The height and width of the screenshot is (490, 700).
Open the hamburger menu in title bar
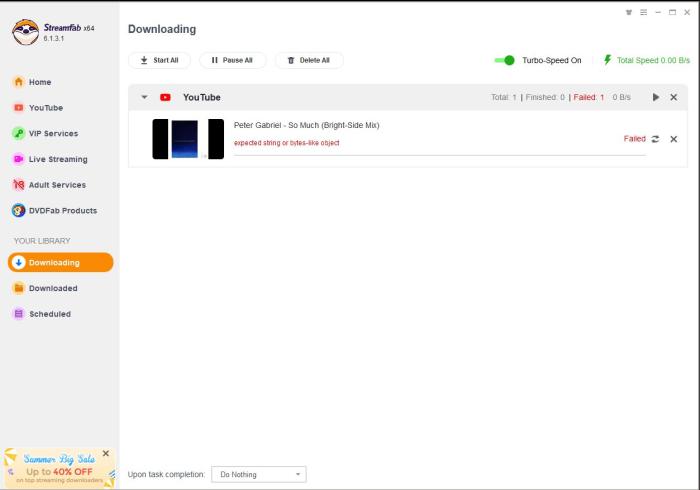(x=643, y=13)
